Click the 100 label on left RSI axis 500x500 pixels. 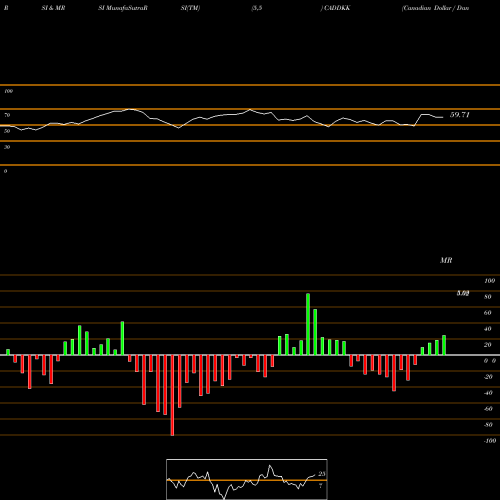click(x=8, y=91)
